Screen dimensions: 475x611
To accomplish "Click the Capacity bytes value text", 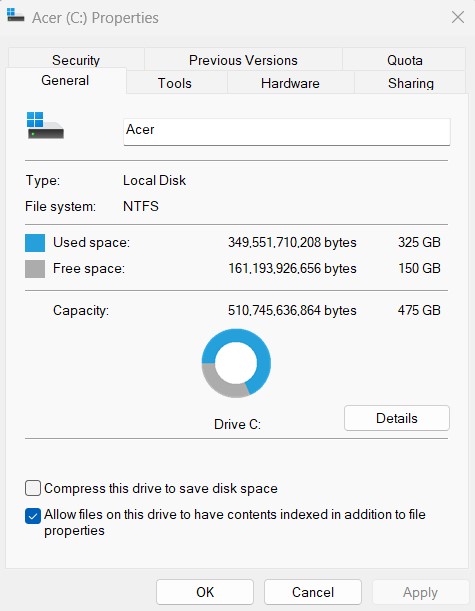I will click(x=292, y=310).
